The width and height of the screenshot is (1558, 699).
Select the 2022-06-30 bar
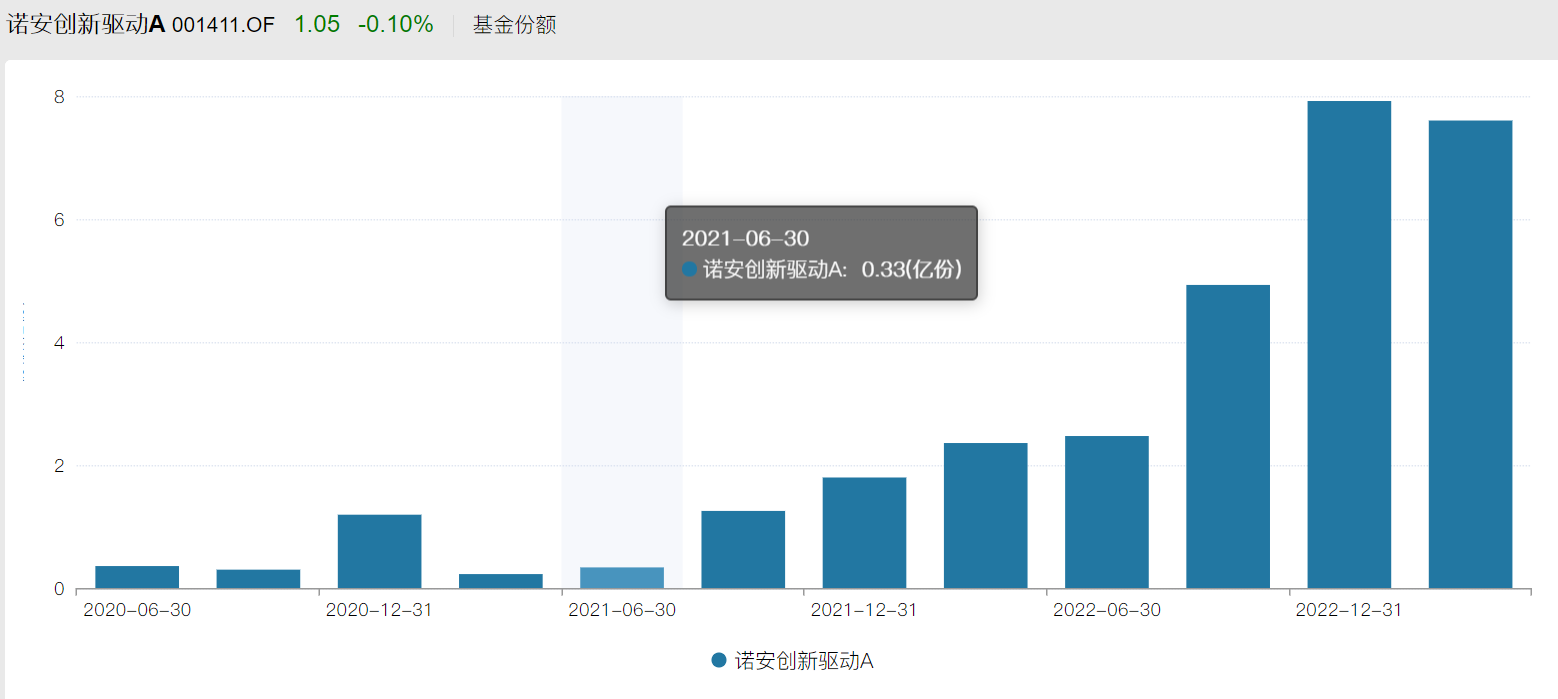[x=1107, y=512]
